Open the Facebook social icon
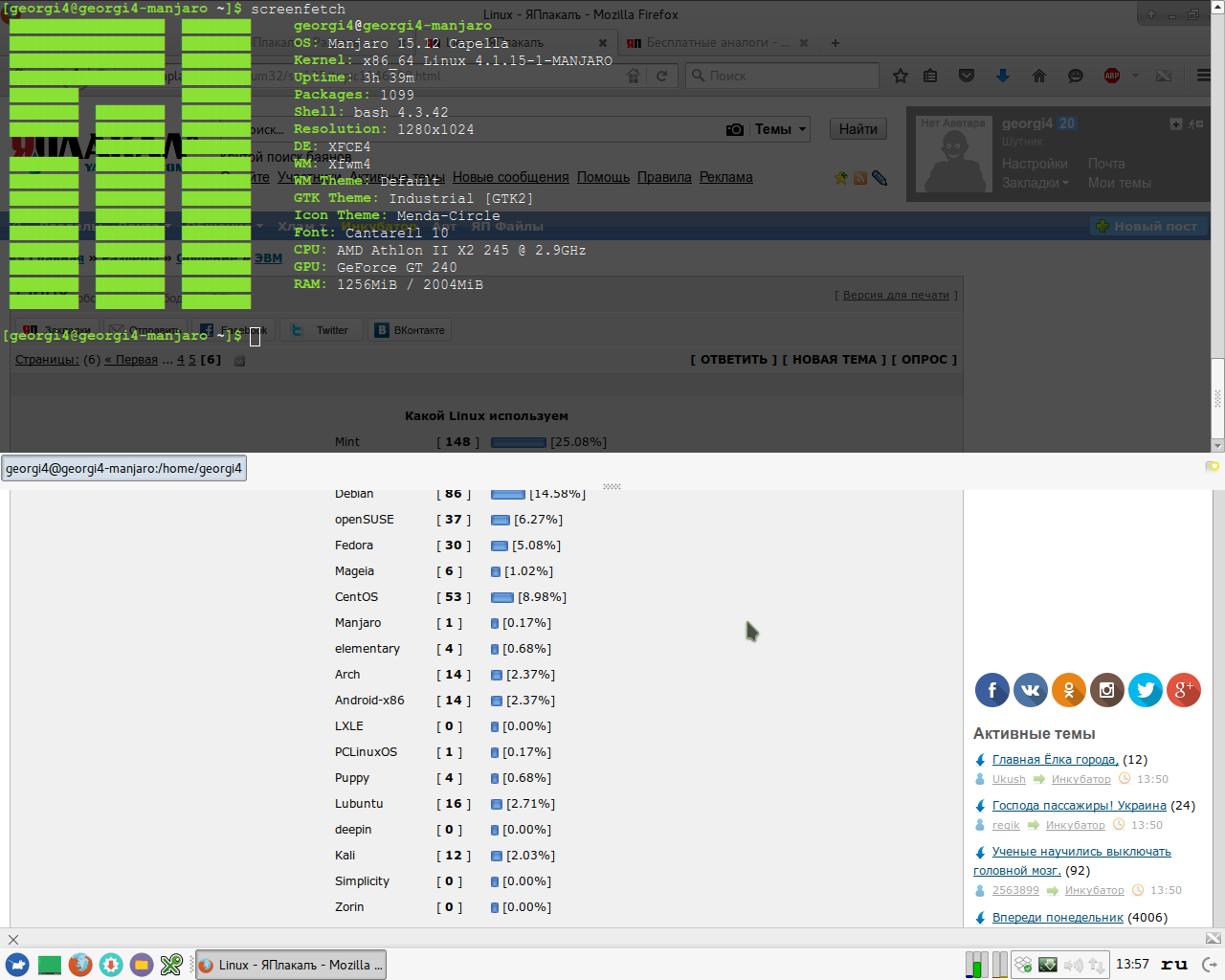The height and width of the screenshot is (980, 1225). (x=991, y=690)
